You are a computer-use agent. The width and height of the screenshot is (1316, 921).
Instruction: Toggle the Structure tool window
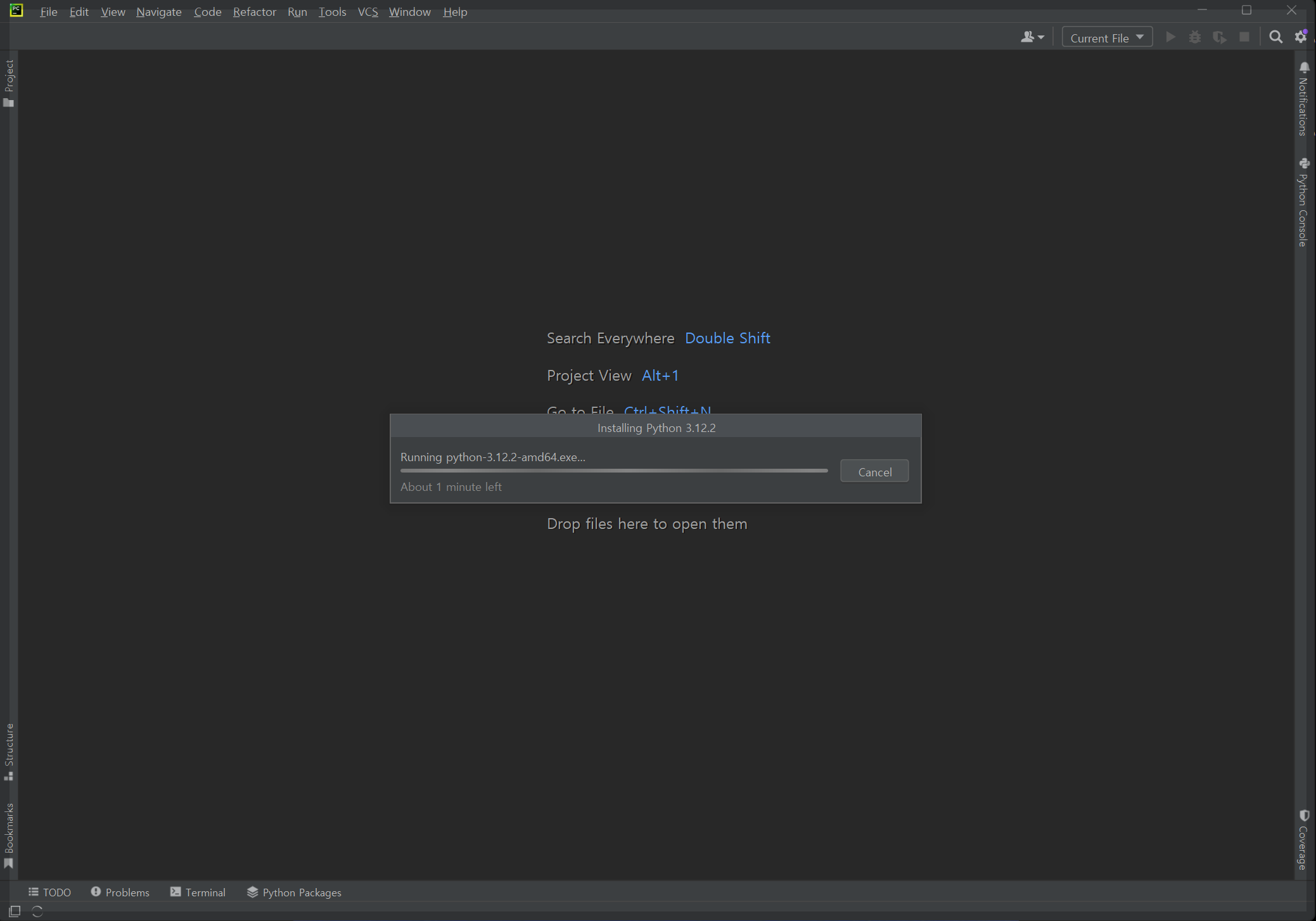[9, 751]
